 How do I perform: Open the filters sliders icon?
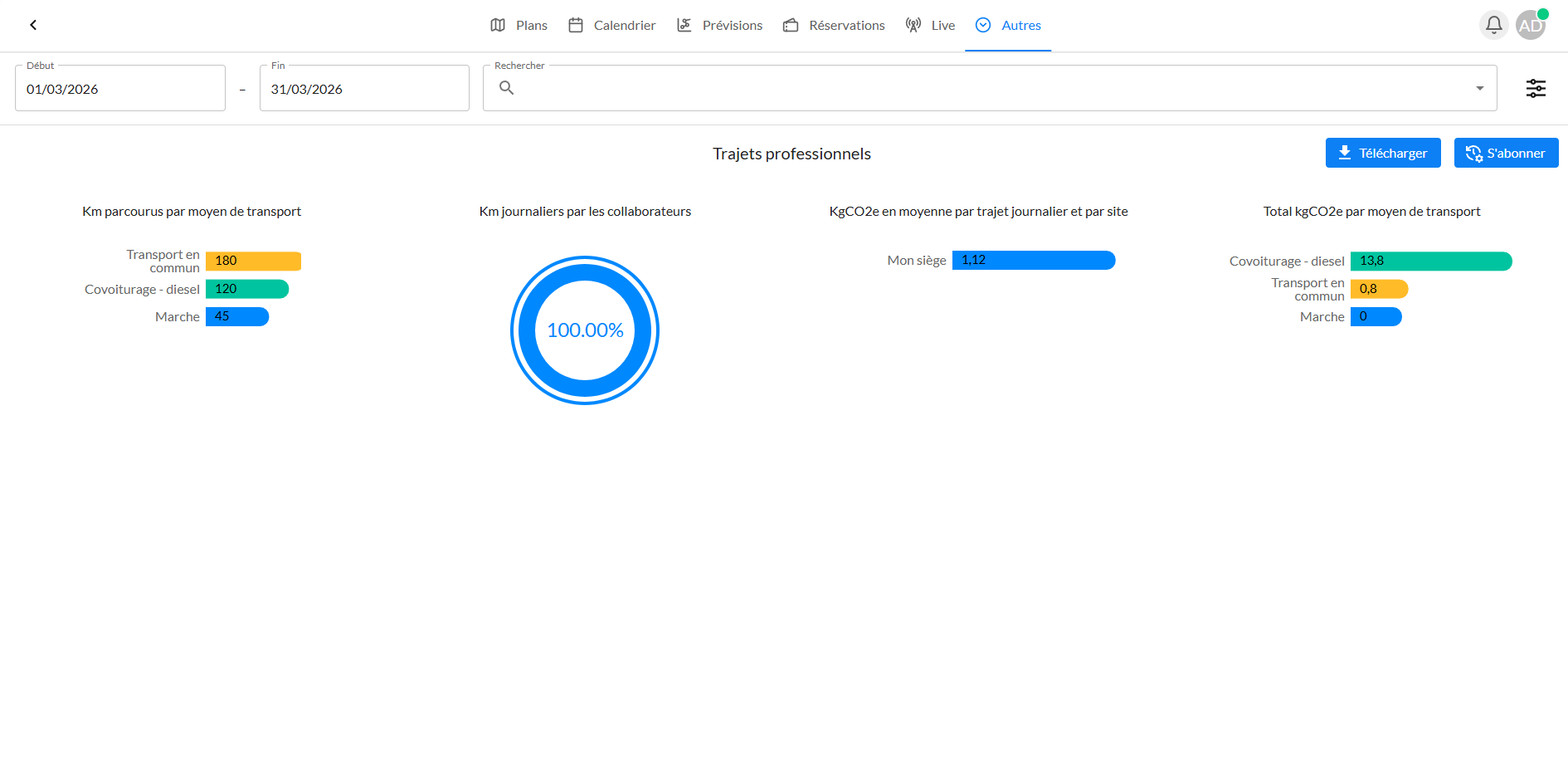click(1536, 87)
